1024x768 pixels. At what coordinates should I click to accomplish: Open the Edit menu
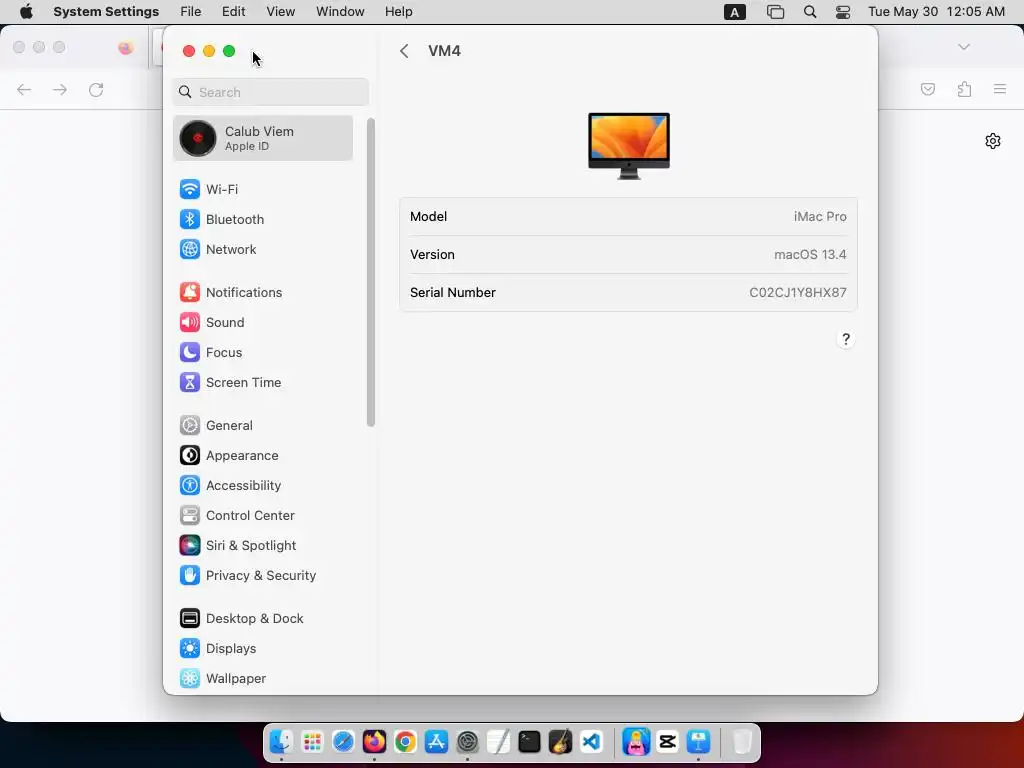(233, 12)
